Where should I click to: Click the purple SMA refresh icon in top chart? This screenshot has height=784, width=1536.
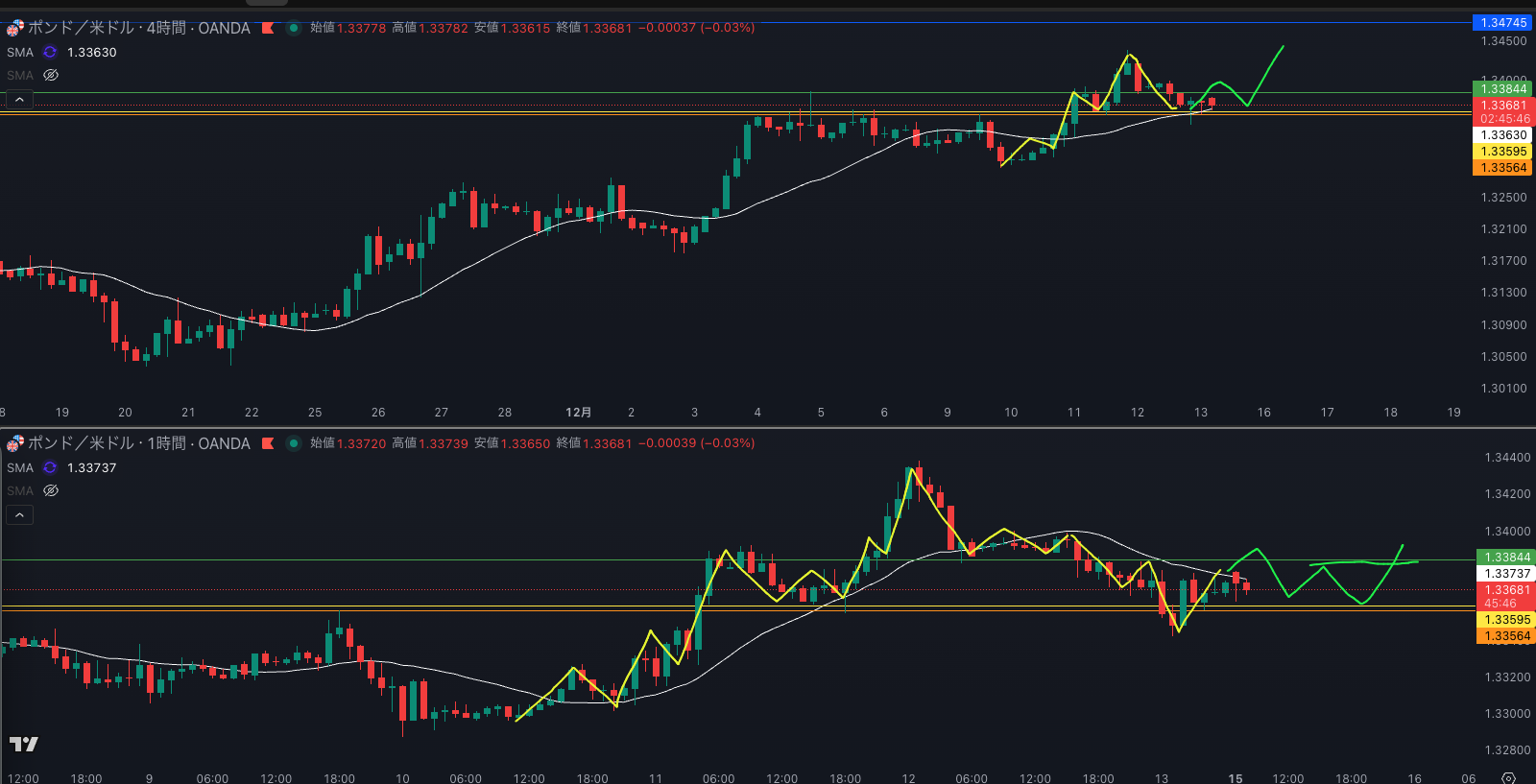point(50,53)
